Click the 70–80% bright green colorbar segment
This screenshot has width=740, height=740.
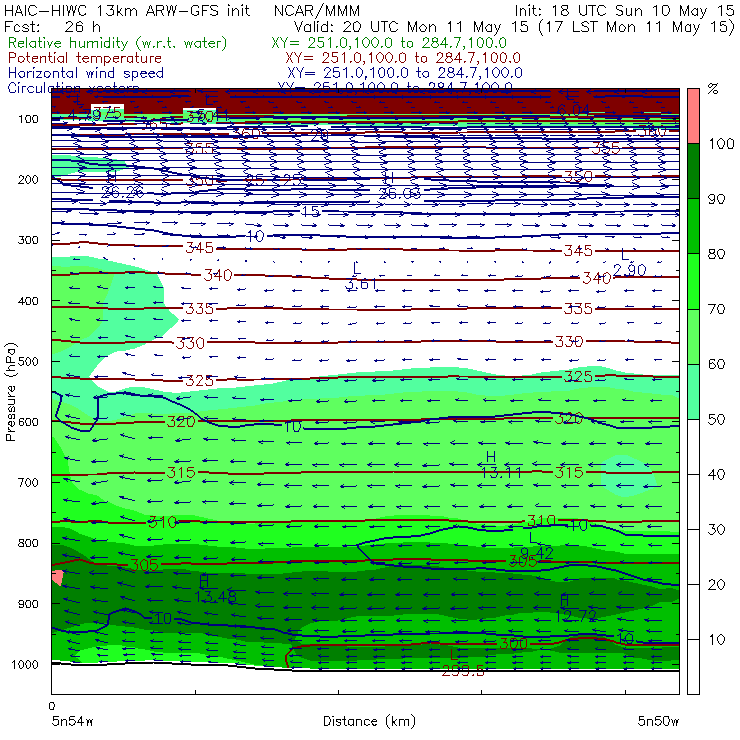pos(693,281)
